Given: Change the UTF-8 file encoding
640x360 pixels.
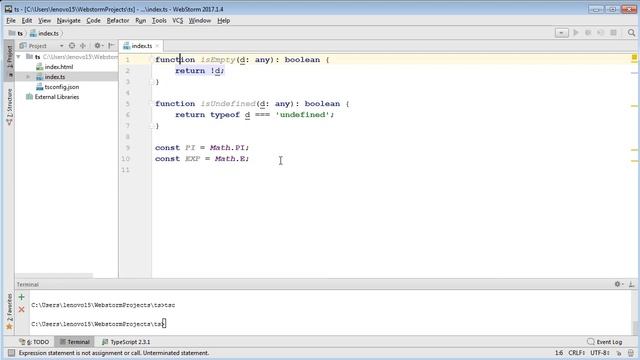Looking at the screenshot, I should click(600, 353).
